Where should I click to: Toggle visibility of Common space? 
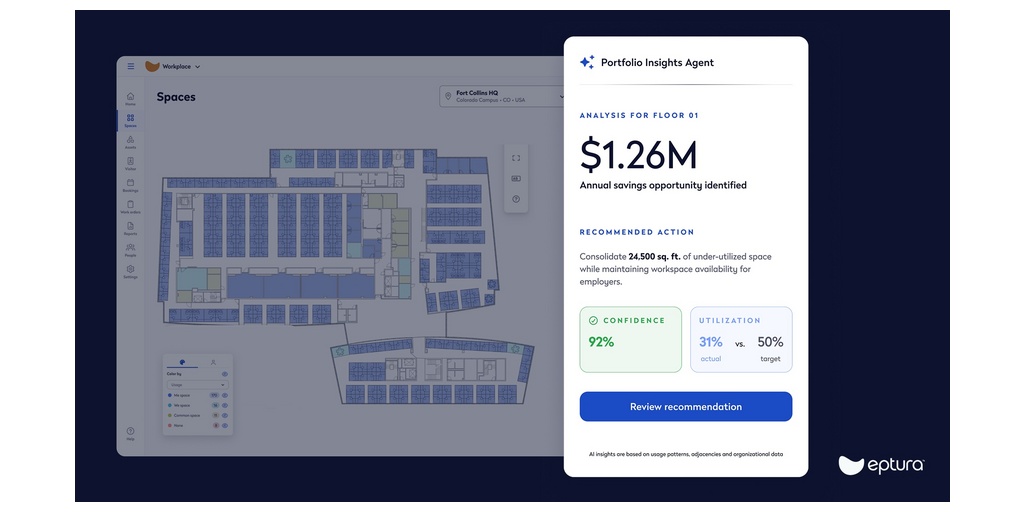pyautogui.click(x=225, y=415)
